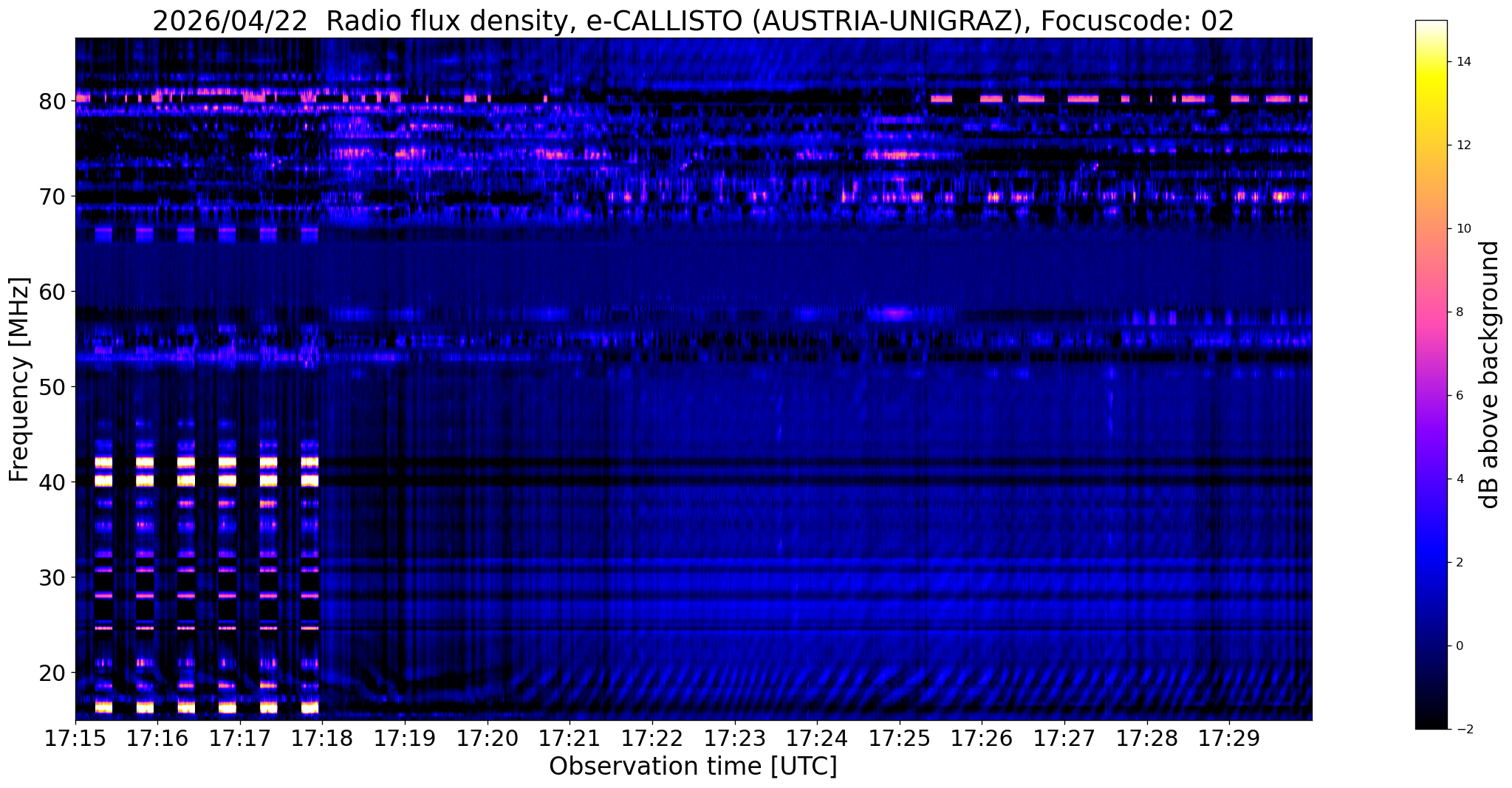Click the 40 MHz frequency tick label
This screenshot has height=788, width=1512.
[x=52, y=482]
